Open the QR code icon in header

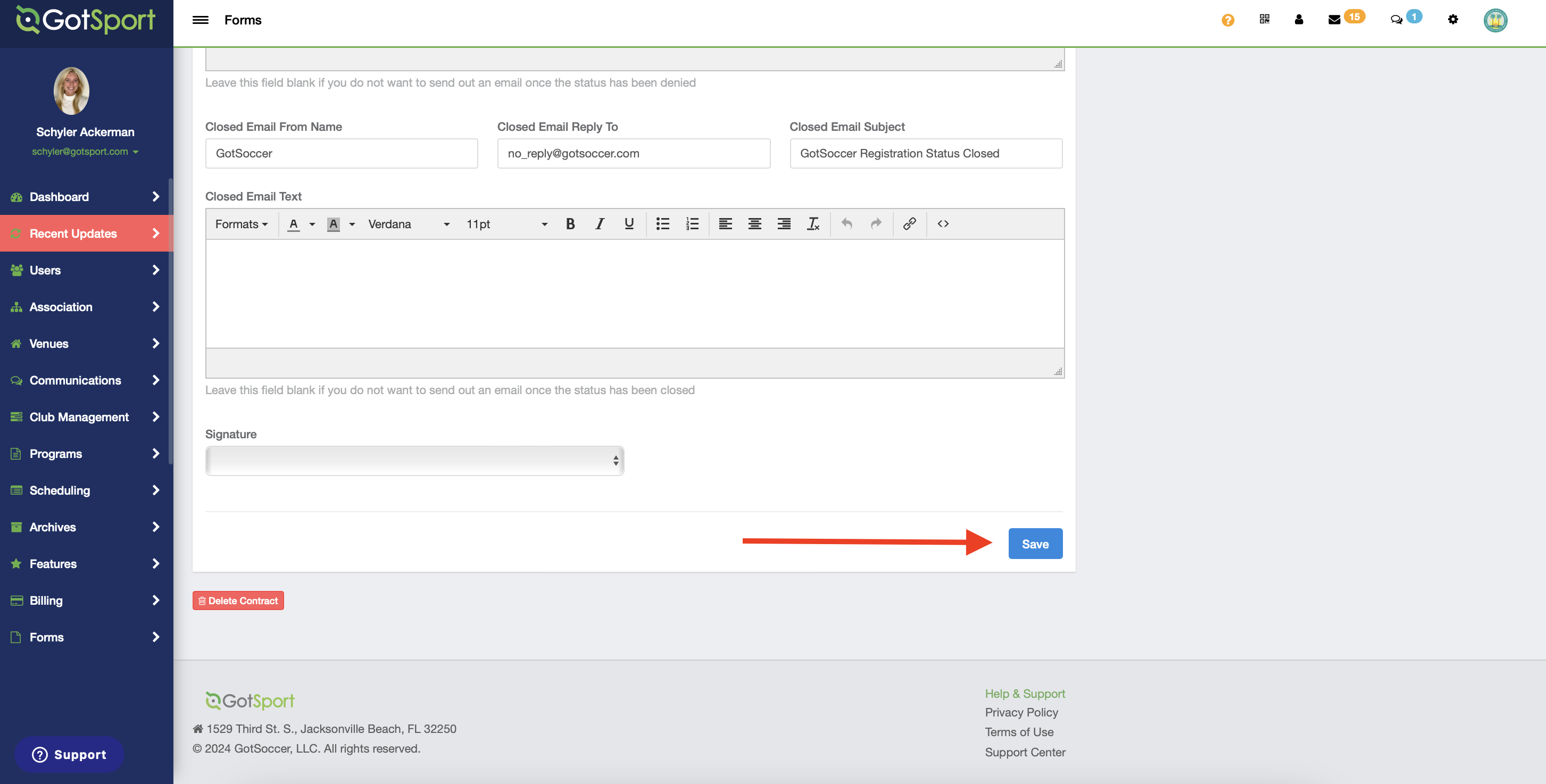[1264, 19]
